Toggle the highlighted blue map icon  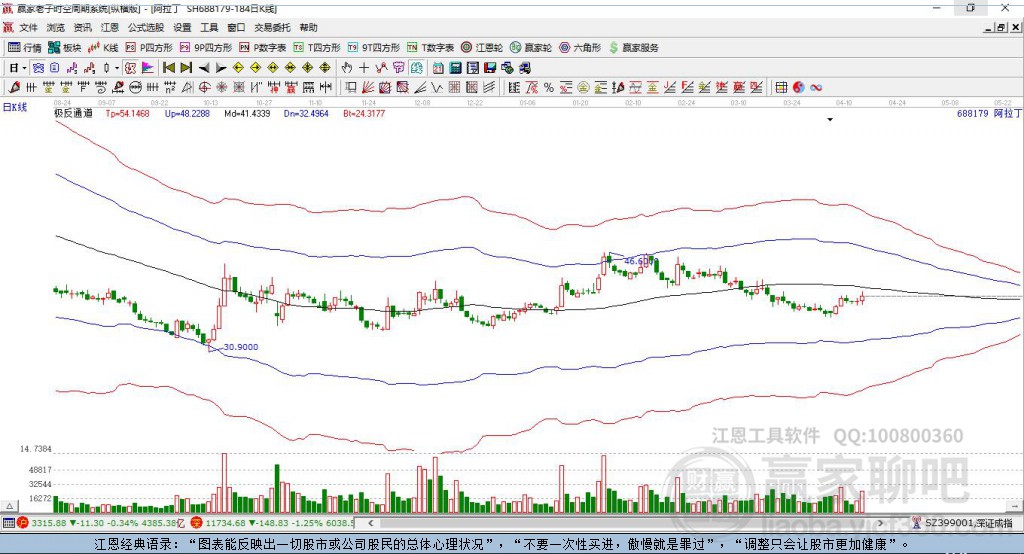pyautogui.click(x=416, y=68)
